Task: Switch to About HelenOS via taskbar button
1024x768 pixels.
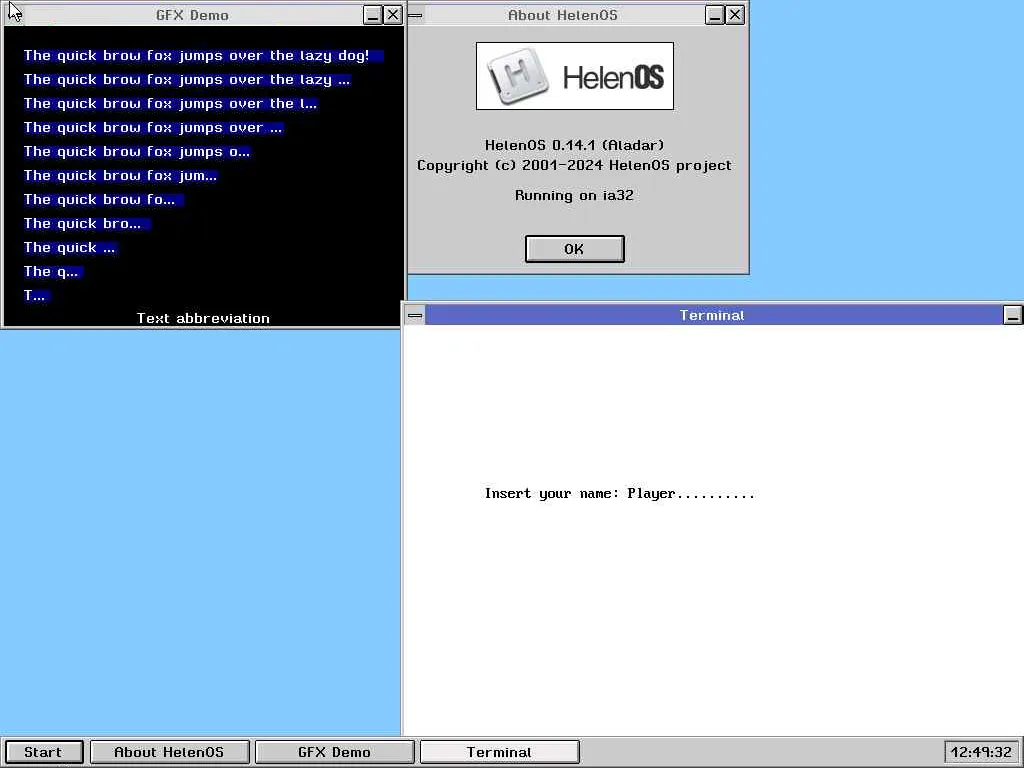Action: tap(169, 752)
